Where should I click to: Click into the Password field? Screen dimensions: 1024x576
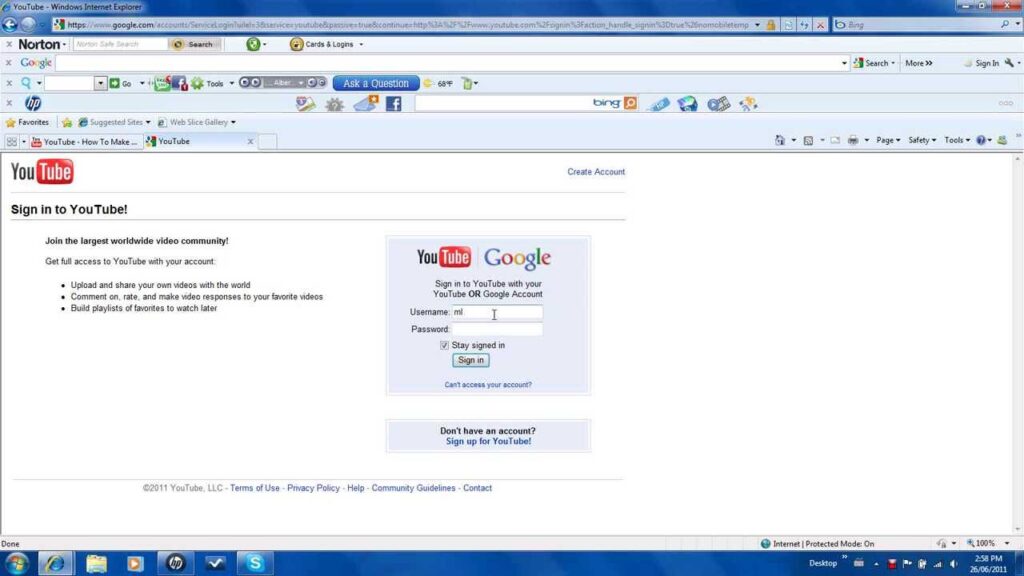pos(497,329)
